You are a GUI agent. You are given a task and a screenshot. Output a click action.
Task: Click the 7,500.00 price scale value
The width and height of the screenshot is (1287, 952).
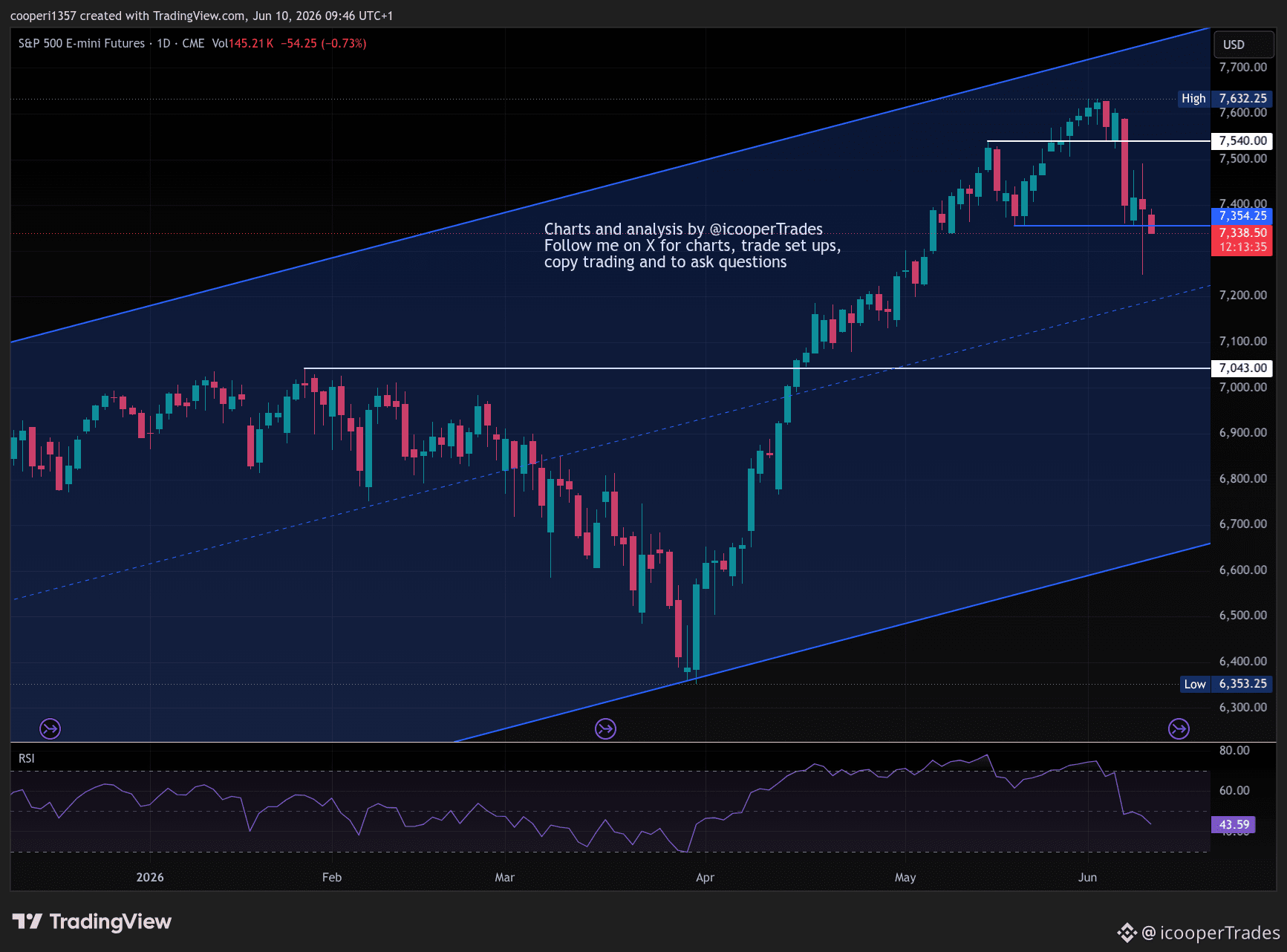pyautogui.click(x=1243, y=158)
